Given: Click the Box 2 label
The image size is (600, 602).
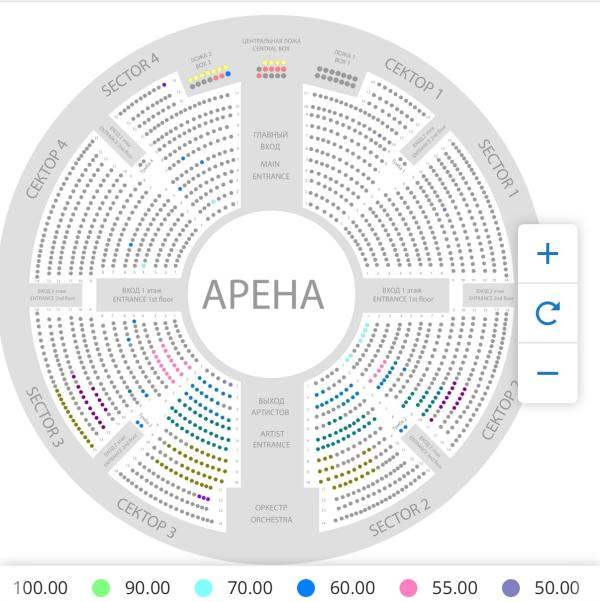Looking at the screenshot, I should 203,58.
